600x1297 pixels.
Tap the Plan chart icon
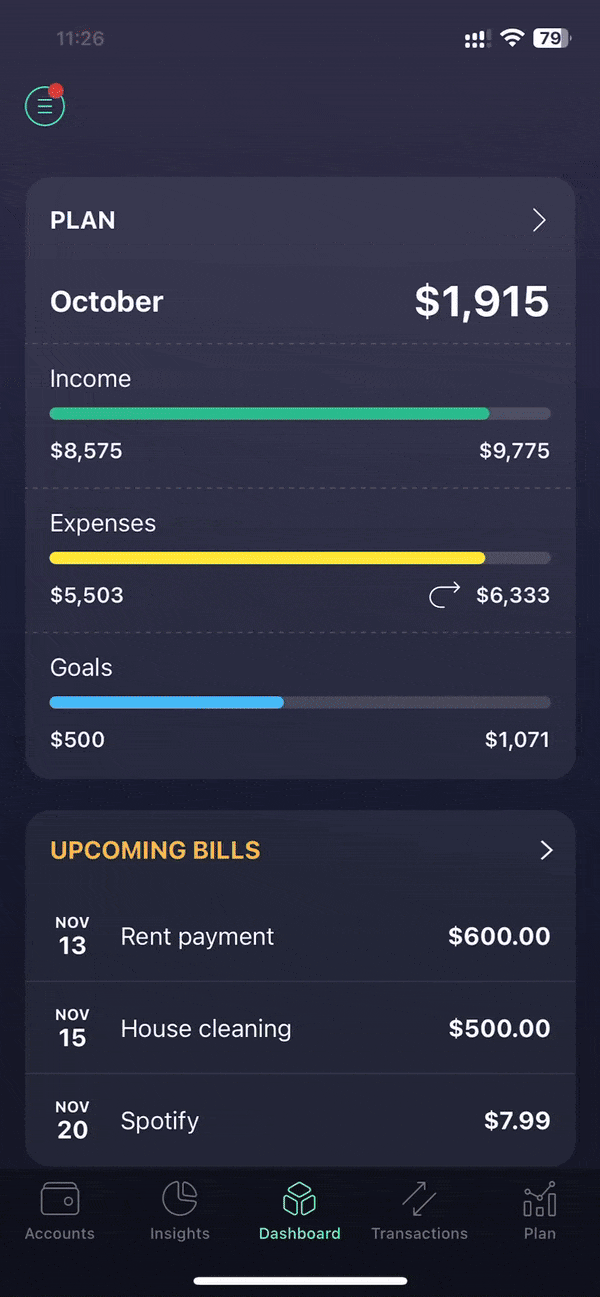[540, 1198]
